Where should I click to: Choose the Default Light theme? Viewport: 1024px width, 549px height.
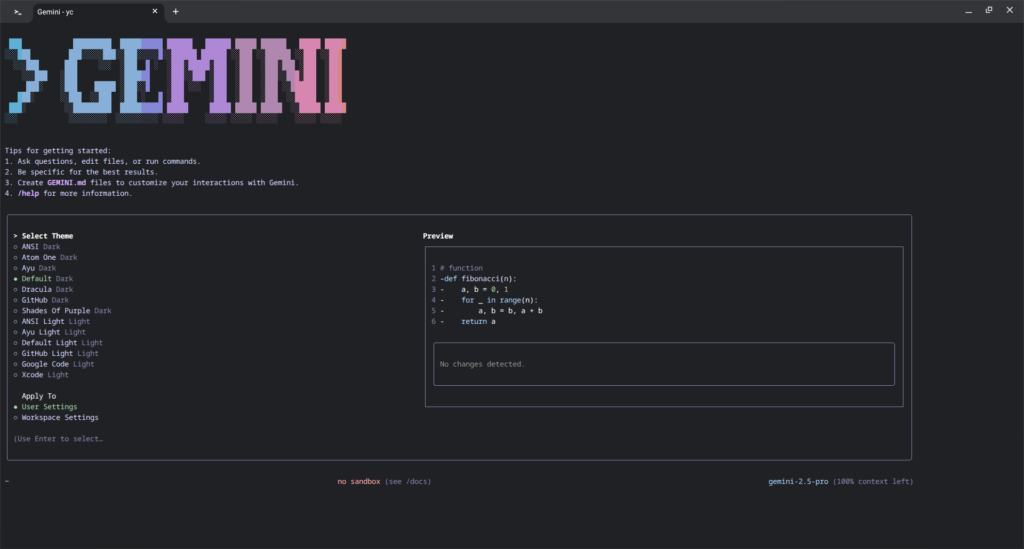[x=58, y=343]
